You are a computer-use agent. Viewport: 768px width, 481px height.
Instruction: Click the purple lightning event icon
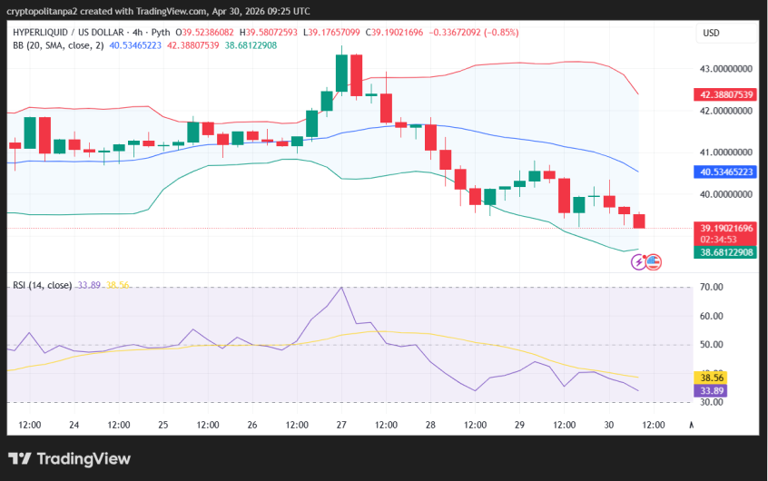(639, 263)
